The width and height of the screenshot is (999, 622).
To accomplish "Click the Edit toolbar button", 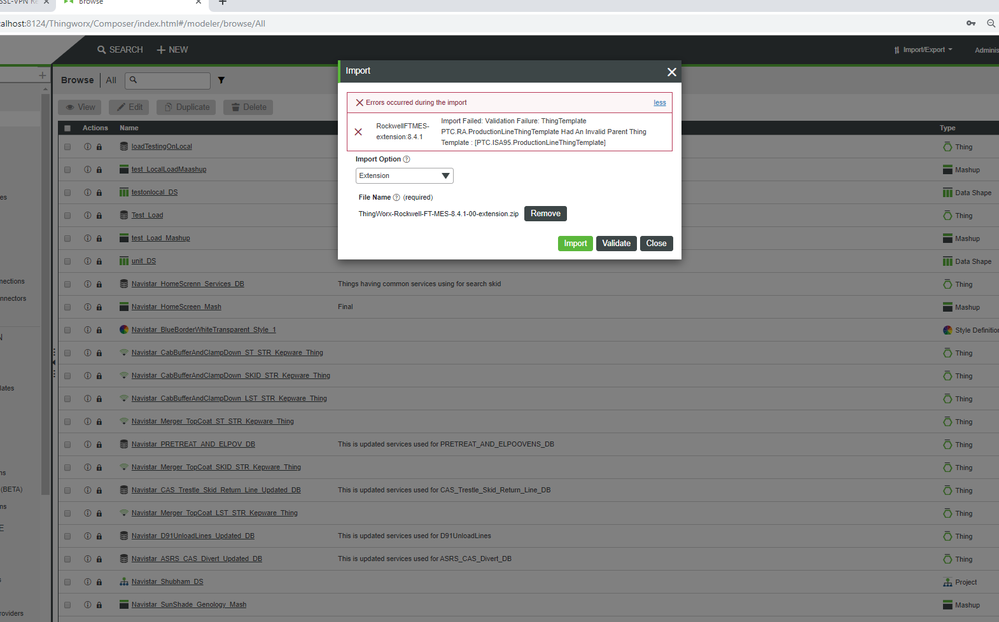I will click(x=129, y=107).
